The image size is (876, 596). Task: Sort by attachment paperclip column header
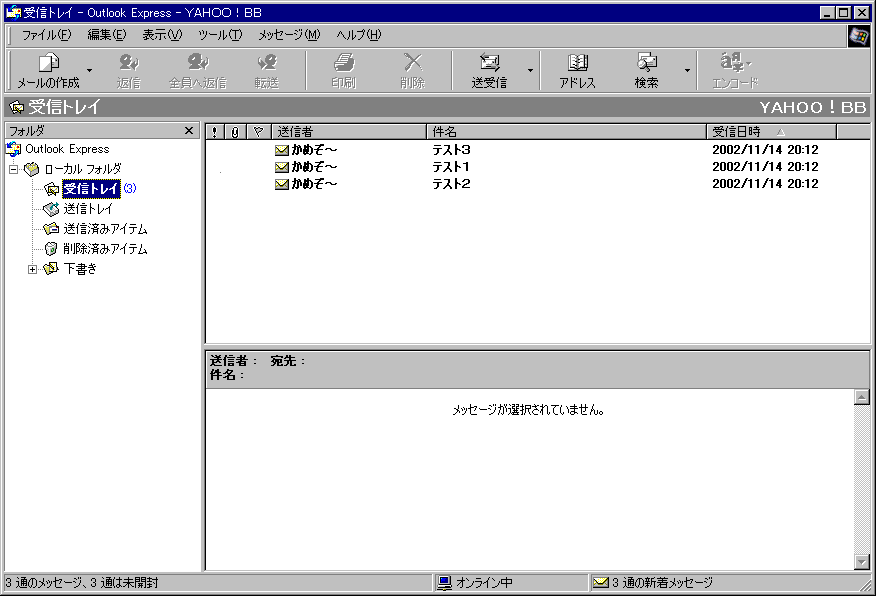coord(235,132)
